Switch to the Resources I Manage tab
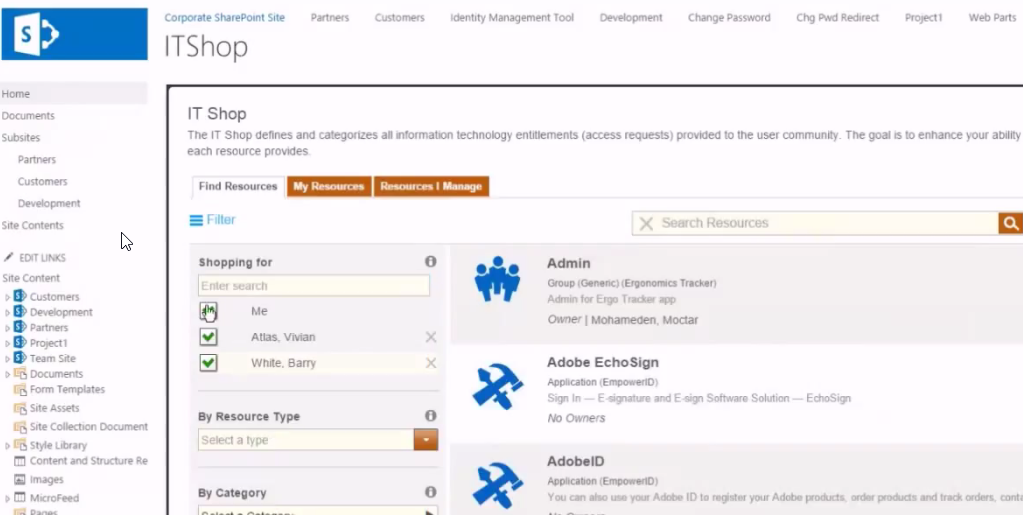Screen dimensions: 1023x515 [x=431, y=187]
